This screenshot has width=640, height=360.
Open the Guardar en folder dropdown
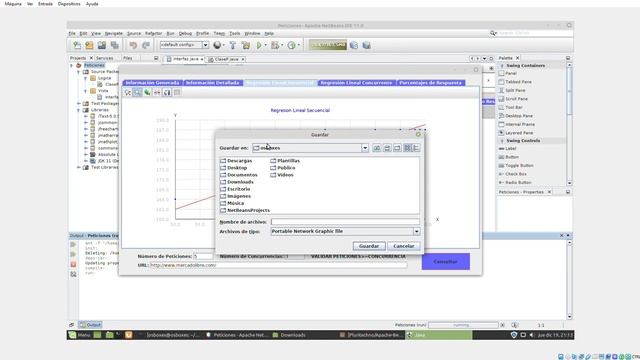365,148
